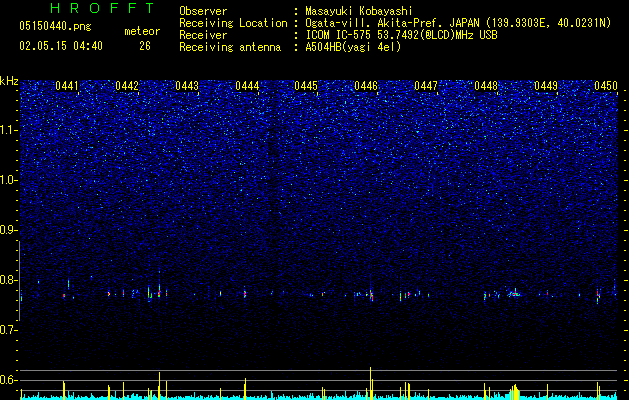Click the 0443 time marker

click(187, 86)
